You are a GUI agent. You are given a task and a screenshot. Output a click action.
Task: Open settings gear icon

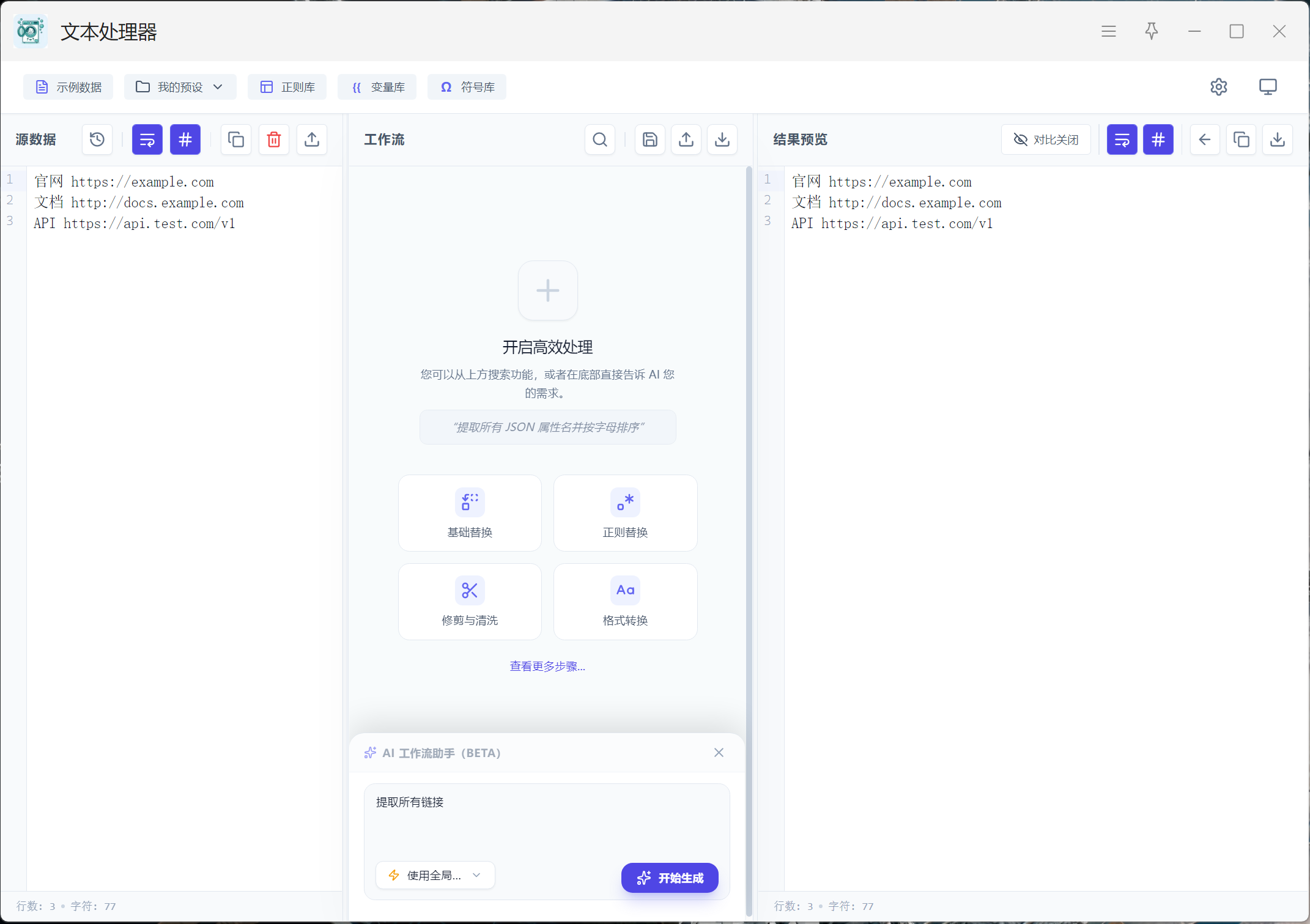point(1219,87)
